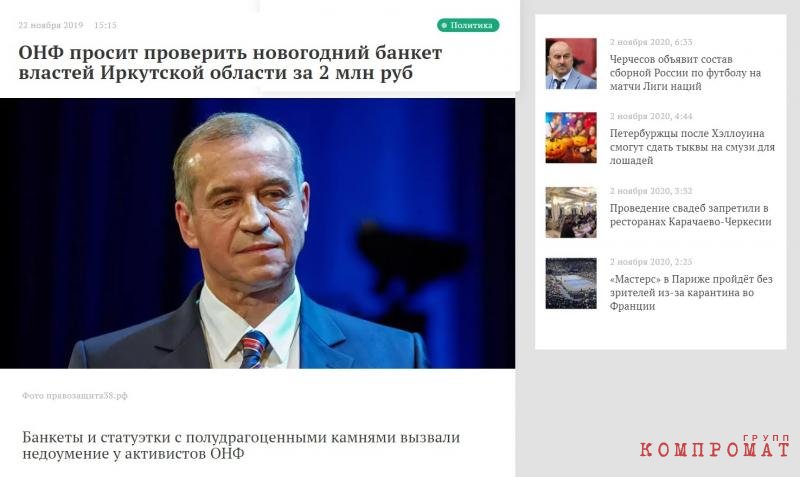
Task: Click the timestamp 2 ноября 2020, 2:25
Action: (x=651, y=262)
